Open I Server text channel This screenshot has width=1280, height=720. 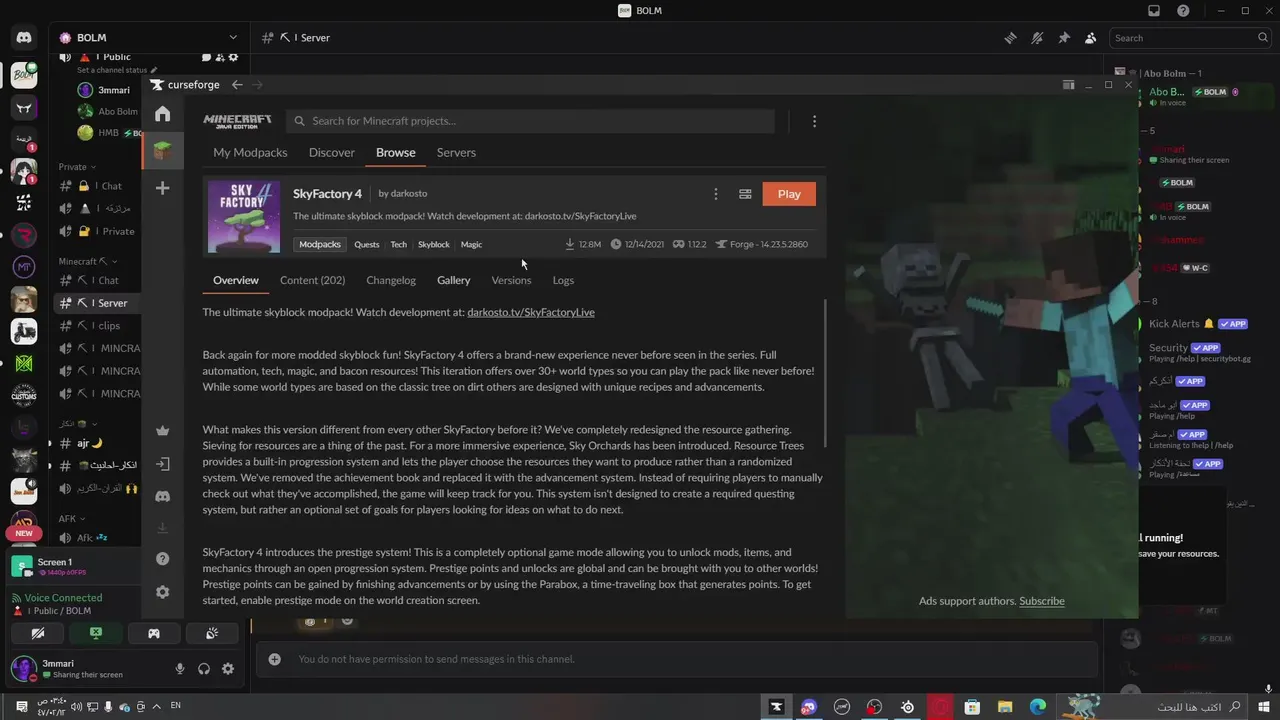[100, 303]
